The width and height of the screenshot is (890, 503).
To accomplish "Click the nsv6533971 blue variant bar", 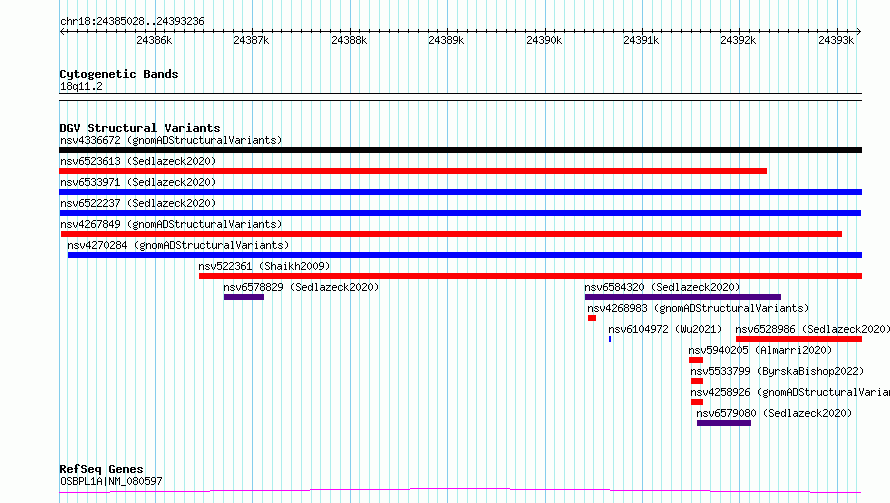I will point(460,192).
